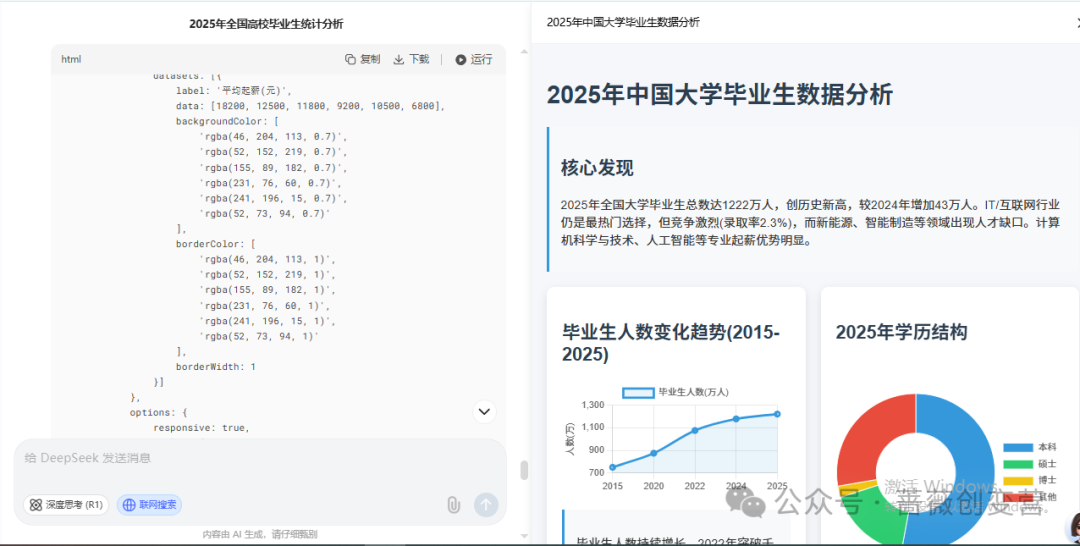
Task: Click the html language label
Action: click(71, 59)
